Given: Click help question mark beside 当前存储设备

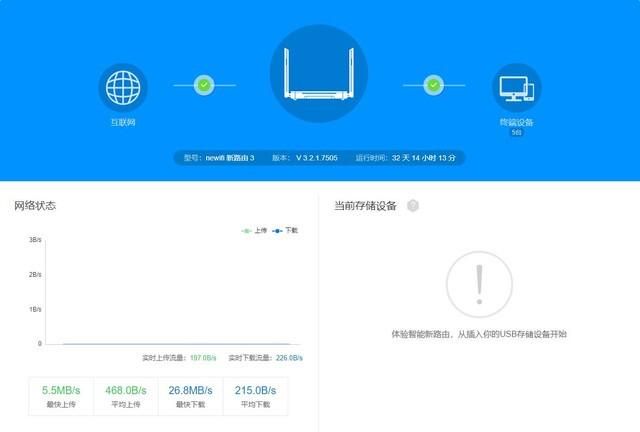Looking at the screenshot, I should click(413, 205).
